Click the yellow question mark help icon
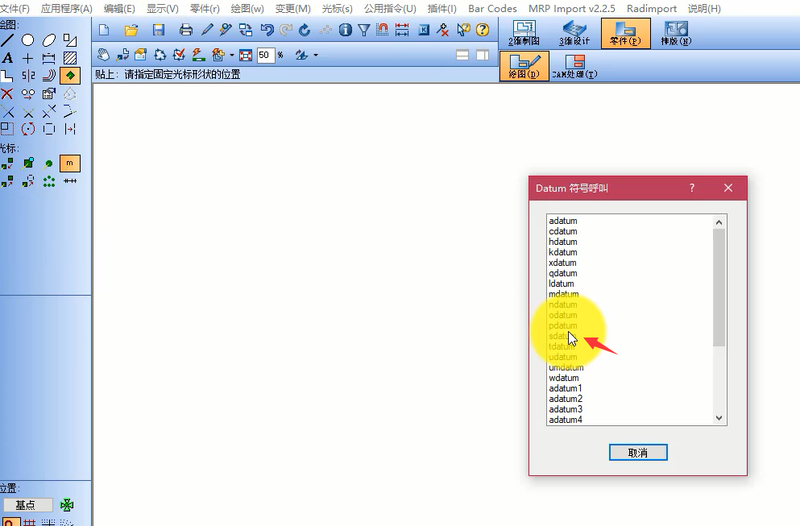This screenshot has height=526, width=800. [482, 30]
